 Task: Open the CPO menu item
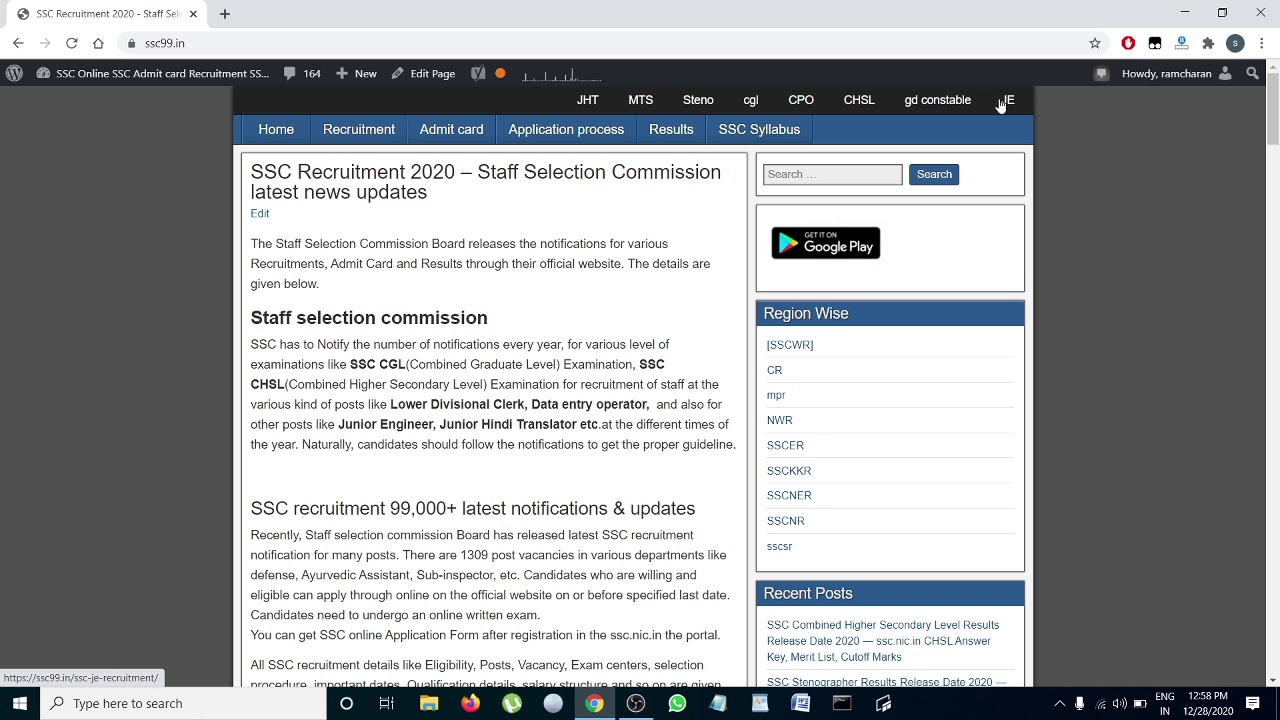point(801,100)
